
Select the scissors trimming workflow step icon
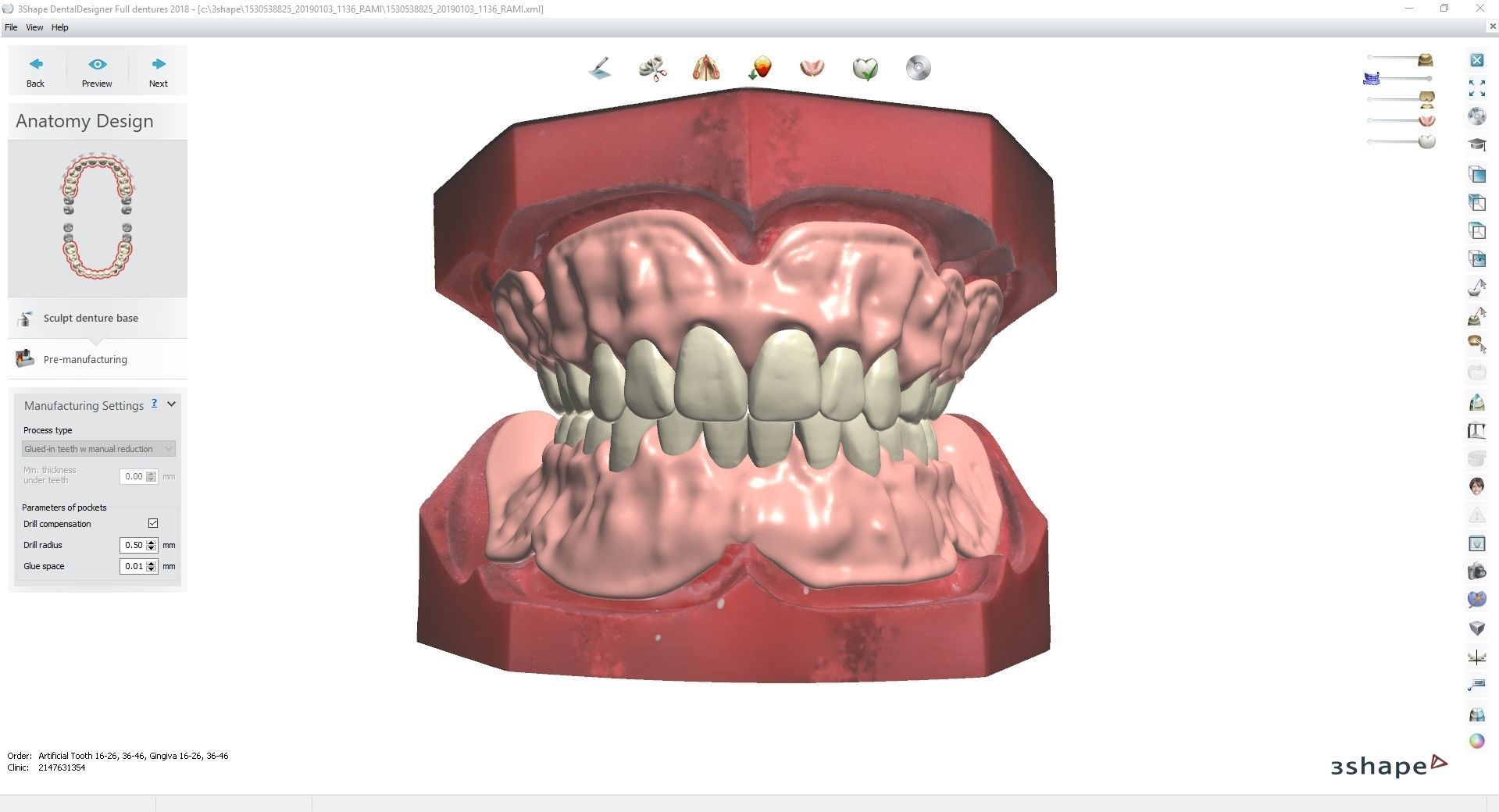coord(653,69)
